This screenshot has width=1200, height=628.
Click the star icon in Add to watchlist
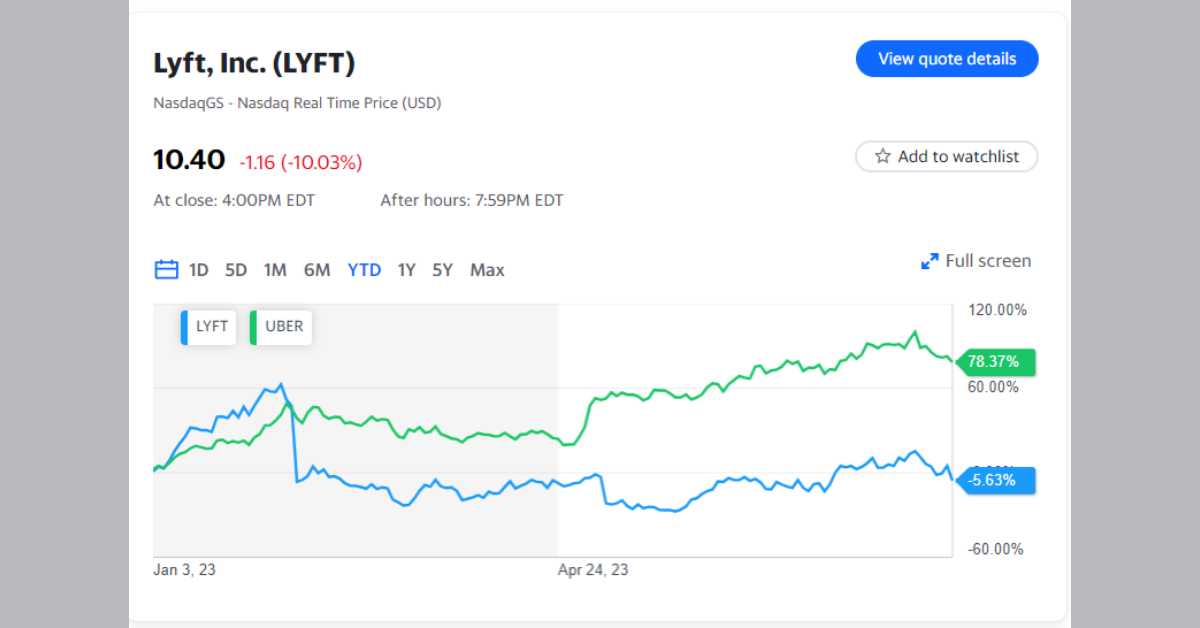point(883,157)
